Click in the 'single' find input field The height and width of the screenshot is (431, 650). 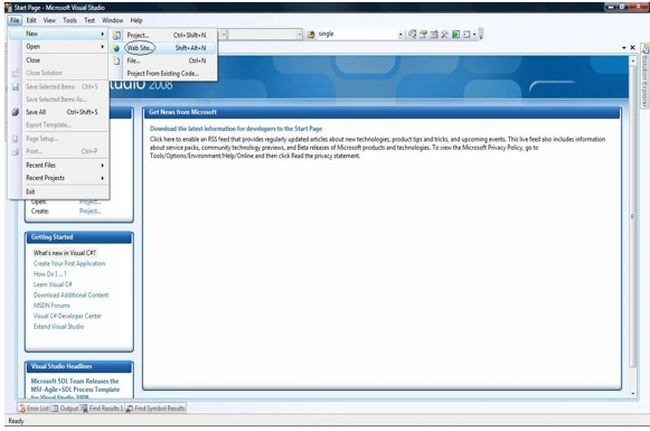click(x=357, y=34)
